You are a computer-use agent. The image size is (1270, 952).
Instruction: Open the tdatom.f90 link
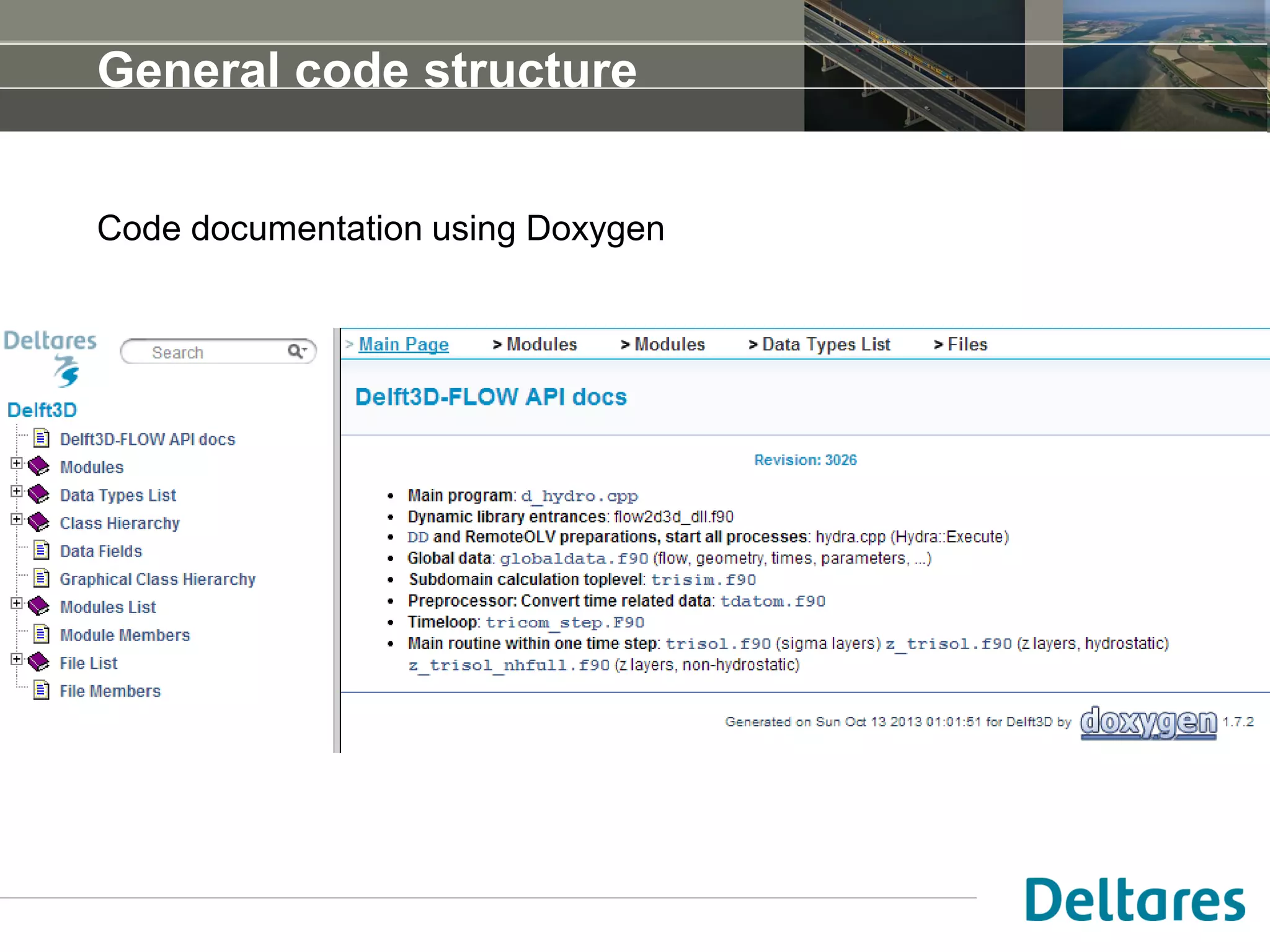pyautogui.click(x=773, y=601)
